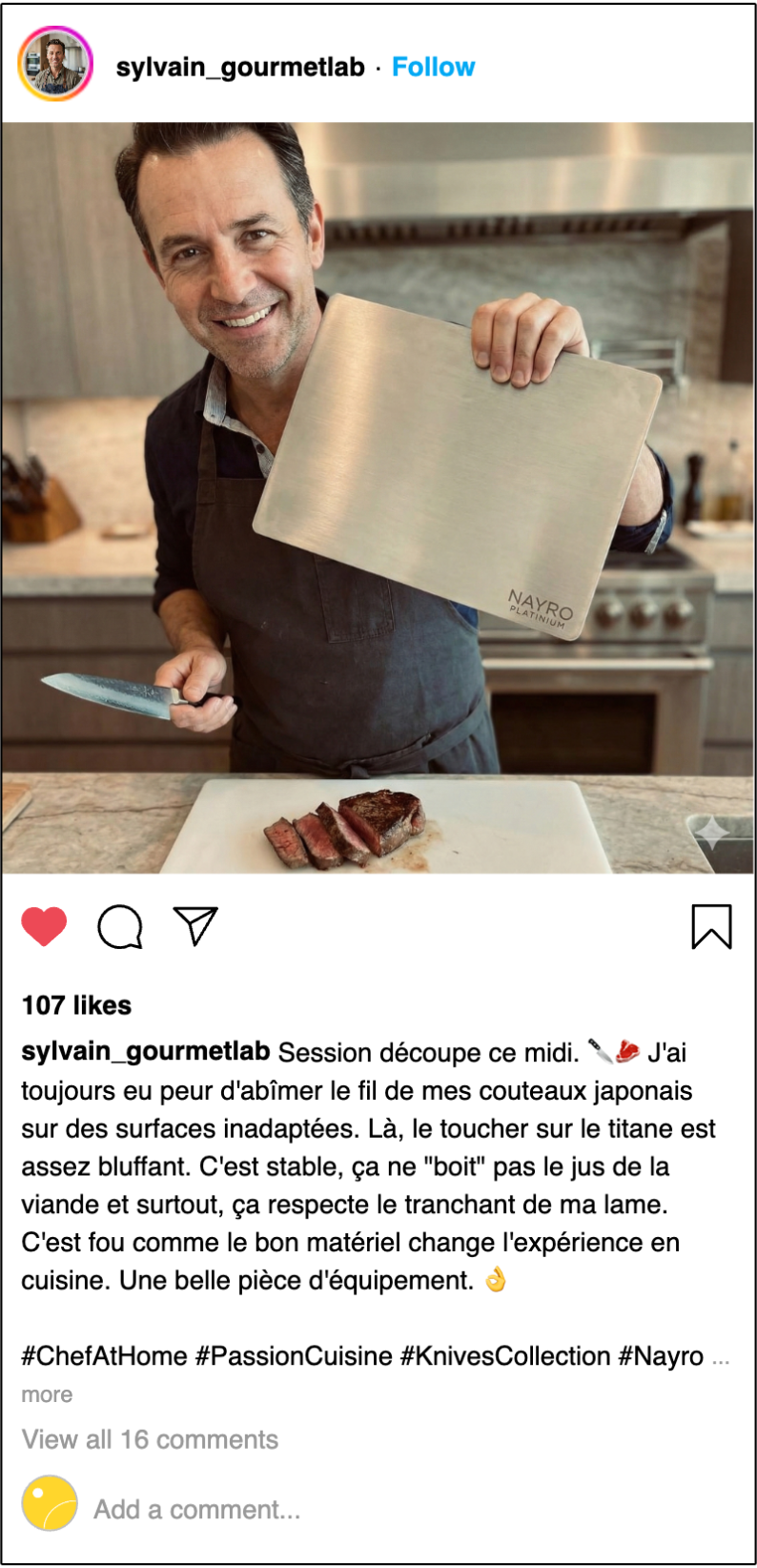
Task: Open the #PassionCuisine hashtag
Action: click(294, 1356)
